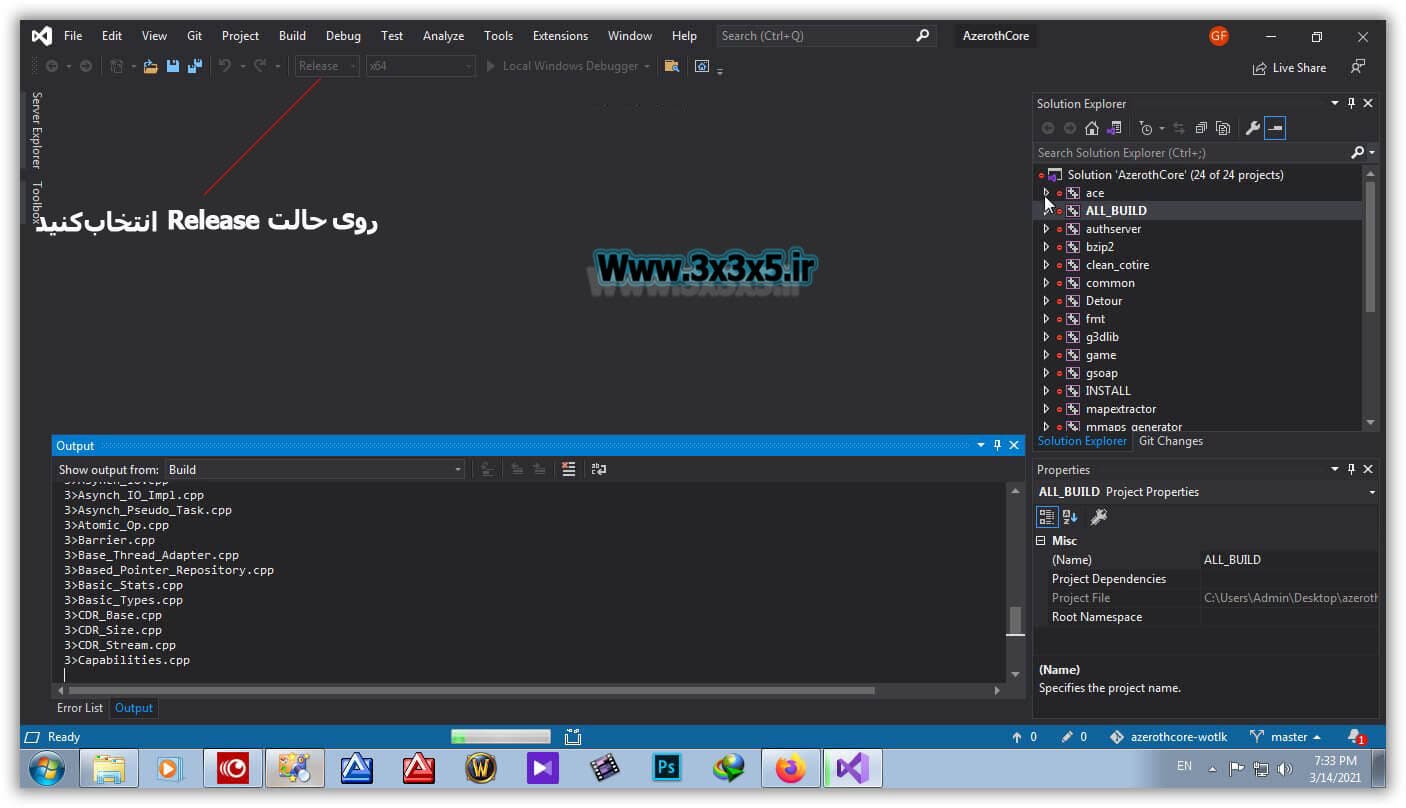Click the Open File toolbar icon
This screenshot has height=808, width=1406.
click(150, 66)
